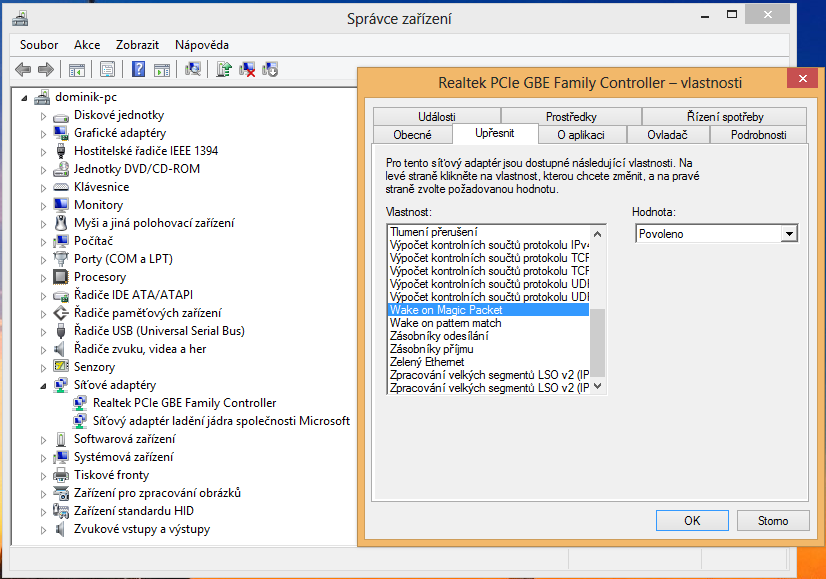Toggle the action pane toolbar icon
Viewport: 826px width, 579px height.
(x=162, y=69)
